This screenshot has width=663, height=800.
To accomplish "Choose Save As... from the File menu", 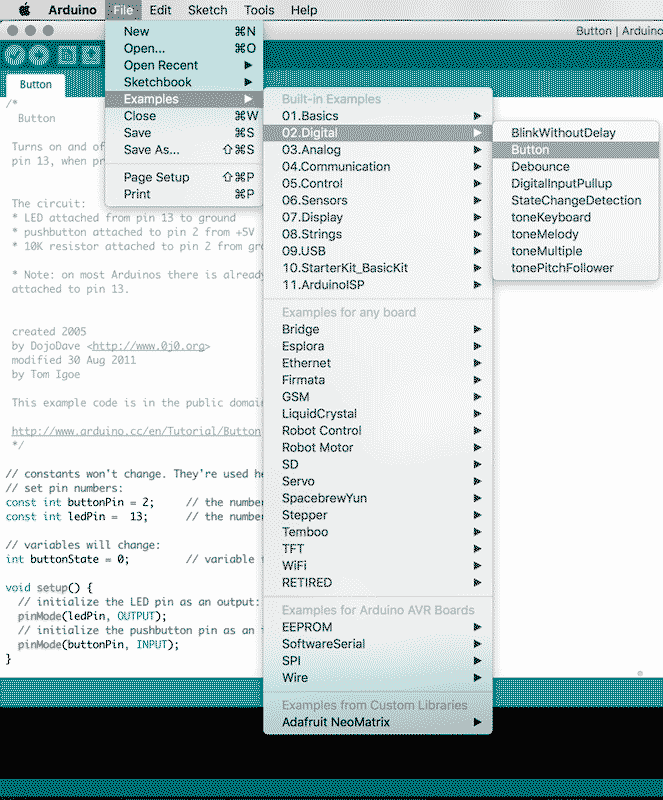I will pos(184,149).
